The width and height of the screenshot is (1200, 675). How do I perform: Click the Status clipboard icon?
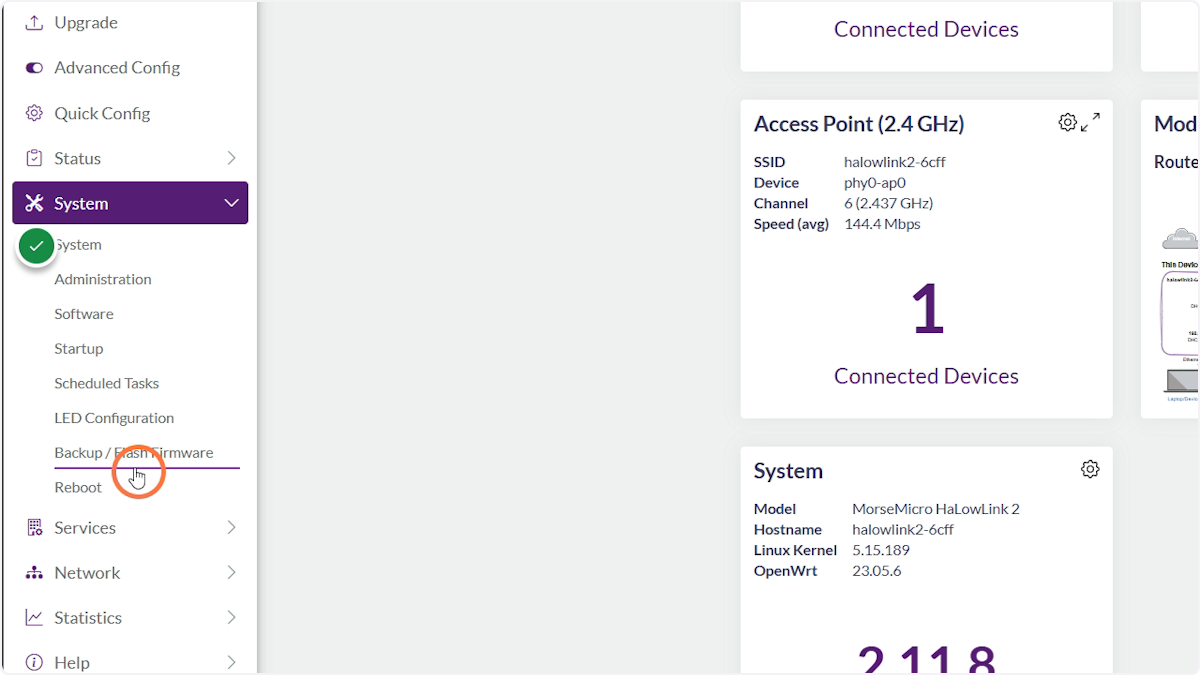click(34, 158)
